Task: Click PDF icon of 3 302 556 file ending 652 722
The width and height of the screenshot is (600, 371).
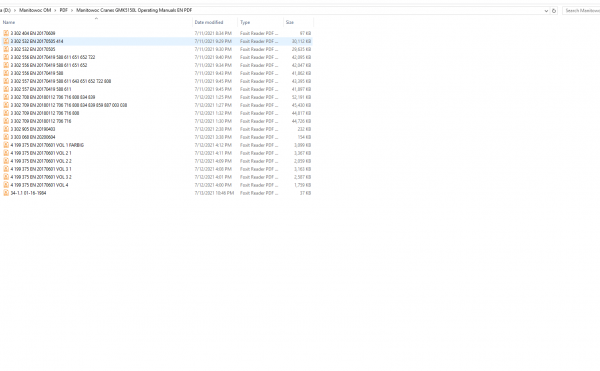Action: 6,57
